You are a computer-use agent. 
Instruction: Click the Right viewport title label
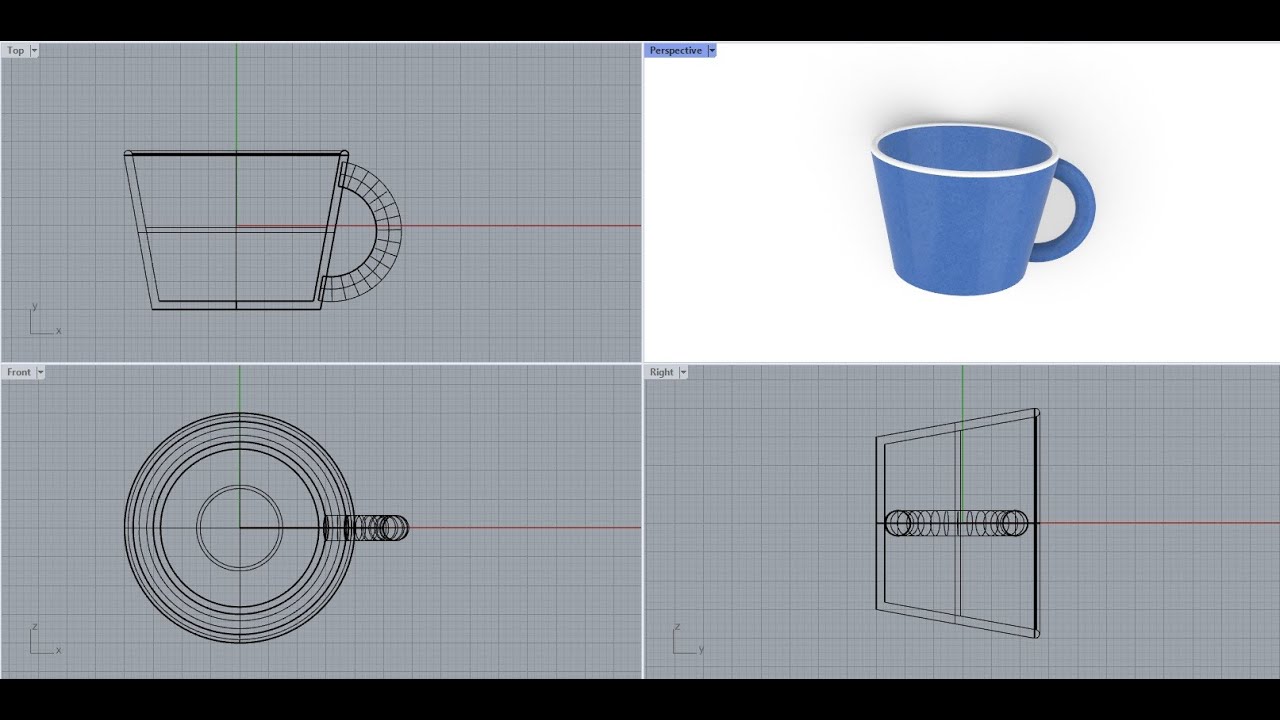(x=662, y=372)
